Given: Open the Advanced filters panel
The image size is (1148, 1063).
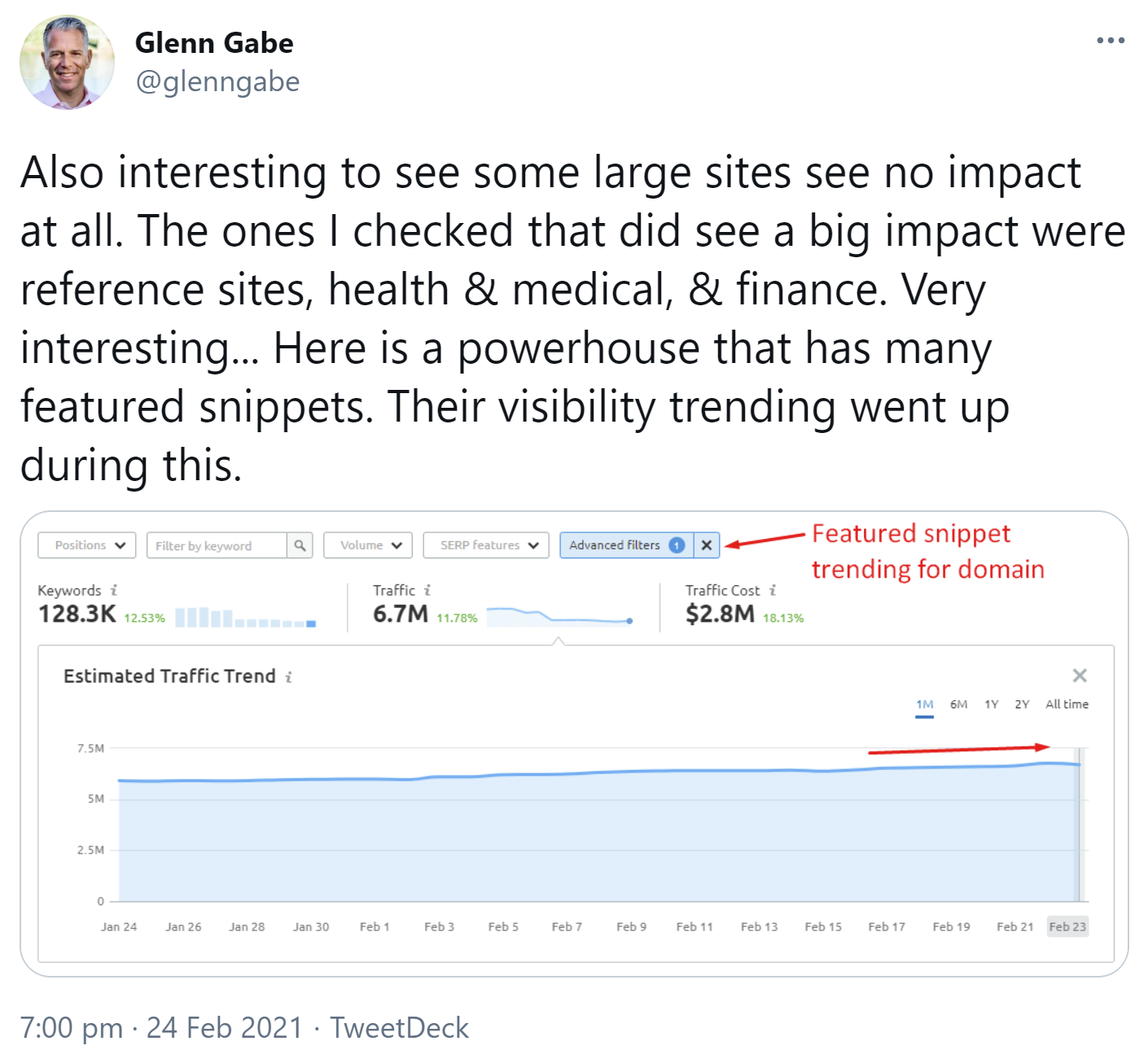Looking at the screenshot, I should pos(616,545).
